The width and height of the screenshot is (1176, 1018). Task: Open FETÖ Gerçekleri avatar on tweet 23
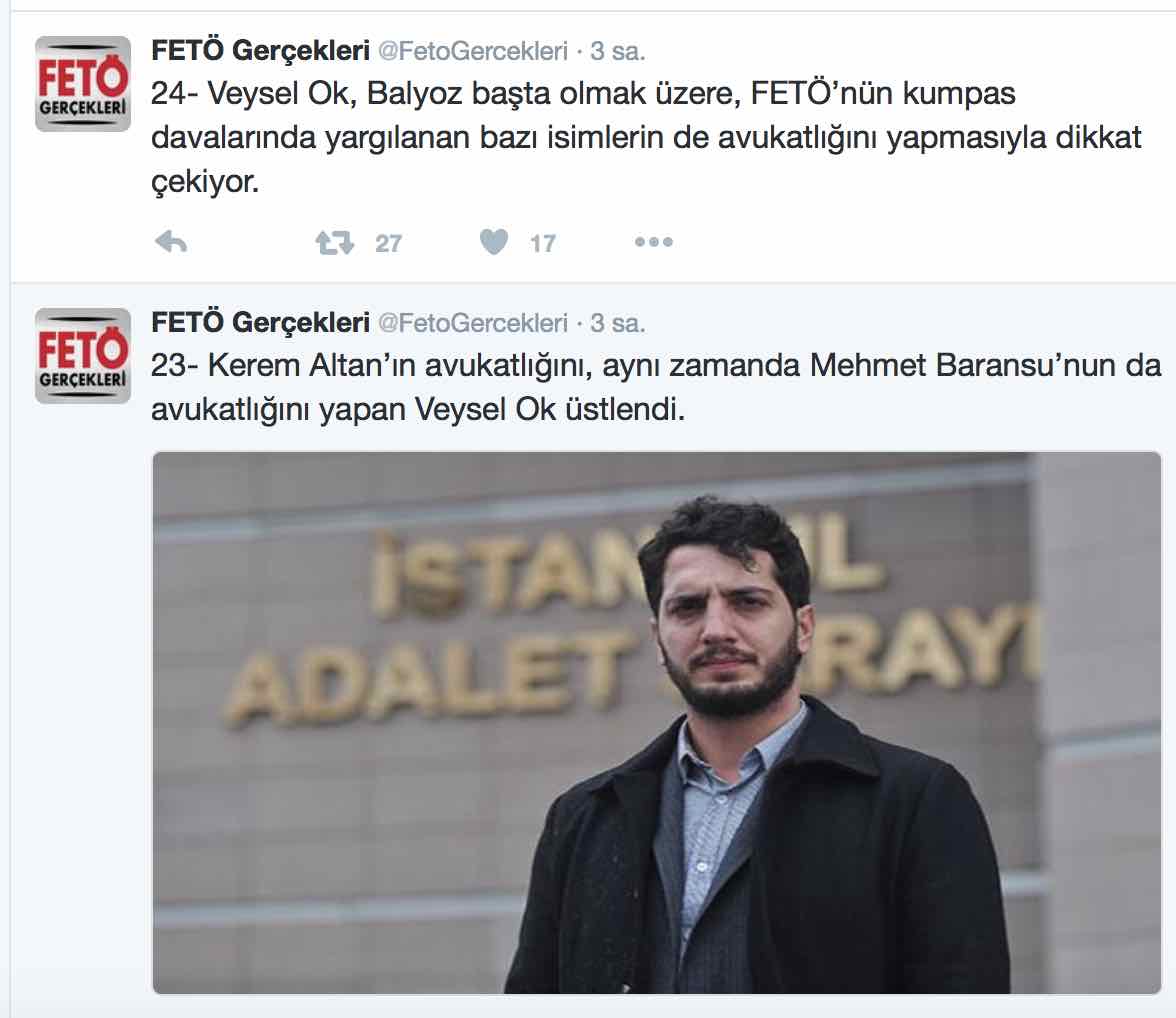(x=83, y=356)
